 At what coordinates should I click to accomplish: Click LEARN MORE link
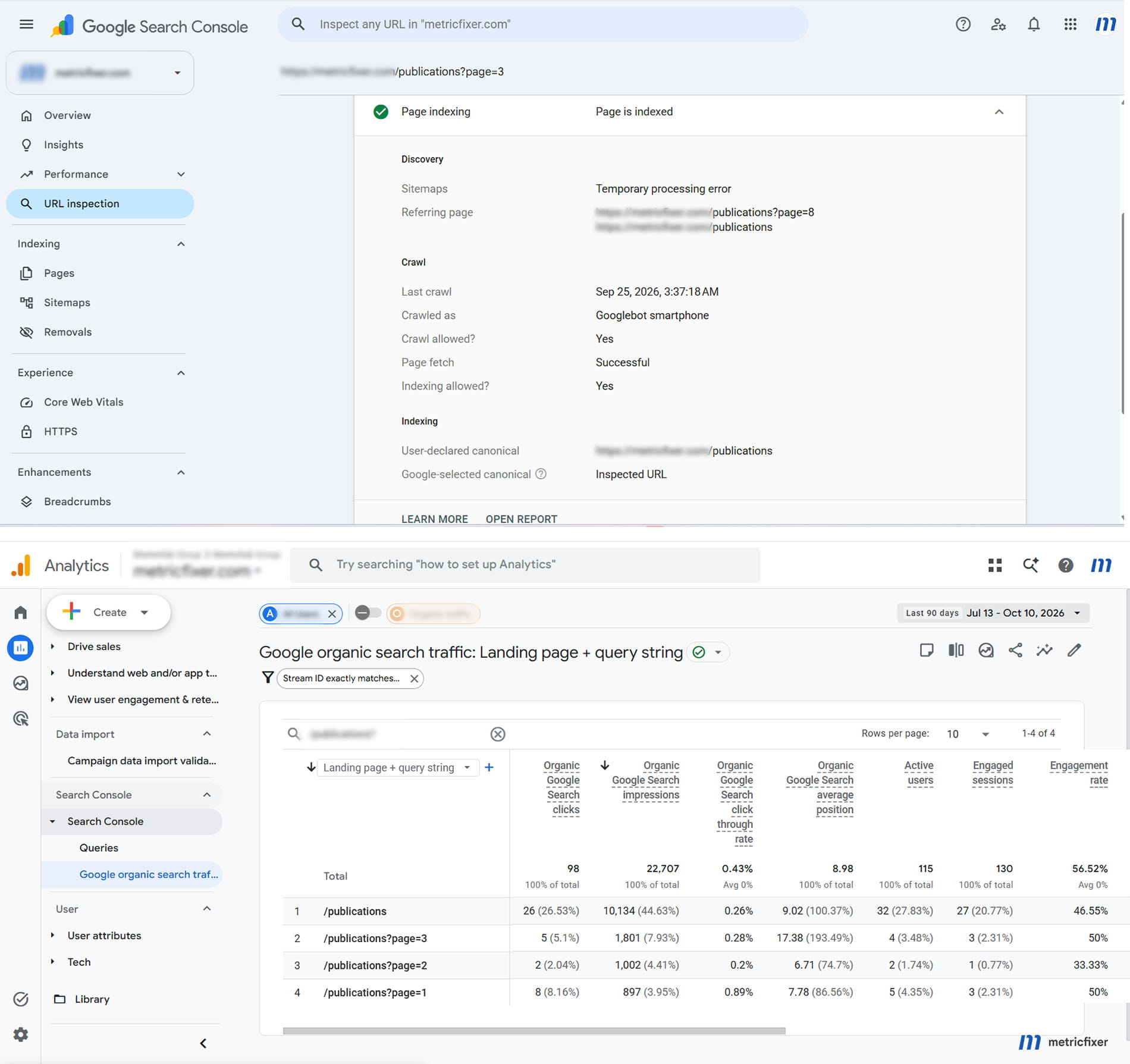pyautogui.click(x=435, y=519)
